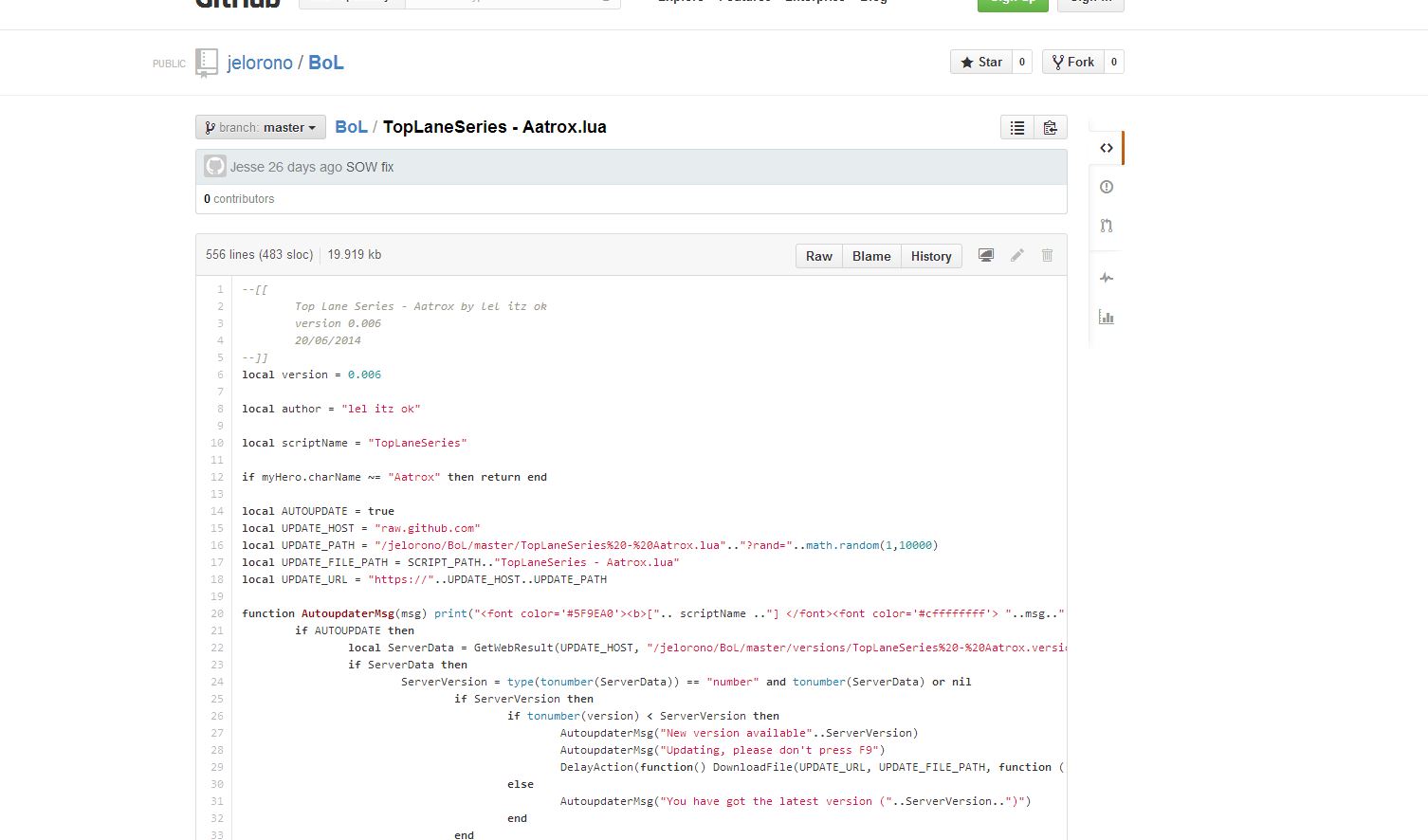Click the '20/06/2014' date comment
The image size is (1428, 840).
point(328,340)
